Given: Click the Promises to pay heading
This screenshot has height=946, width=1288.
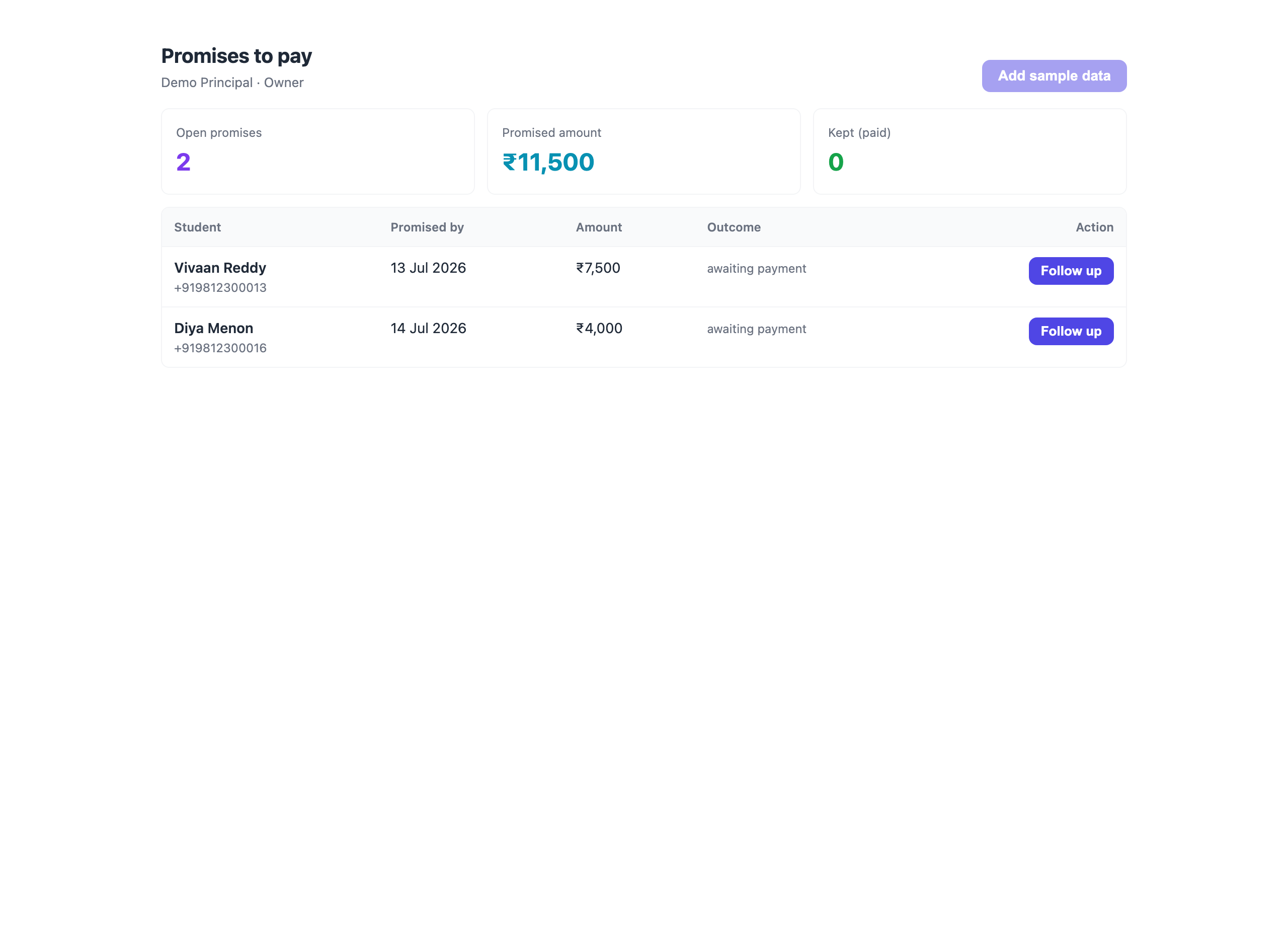Looking at the screenshot, I should 236,55.
